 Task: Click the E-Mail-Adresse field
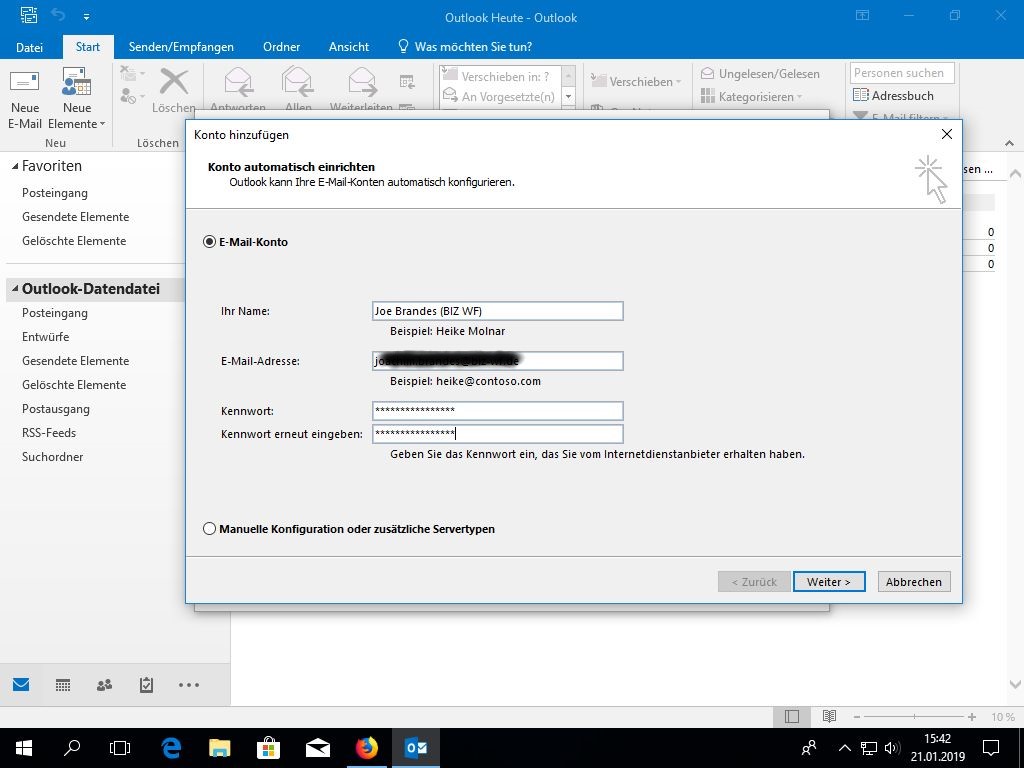tap(498, 360)
